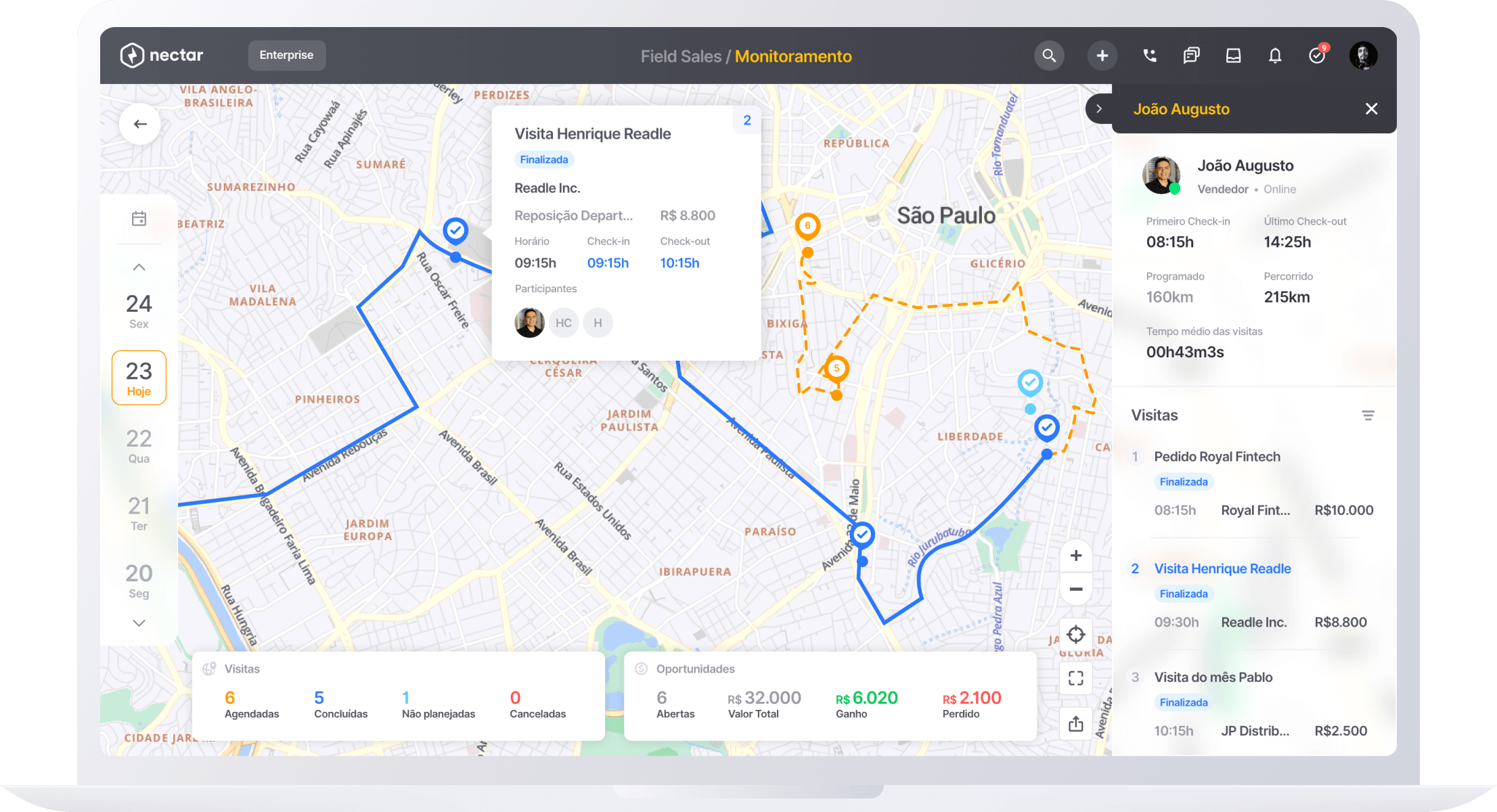
Task: Select day 24 Sex
Action: click(139, 311)
